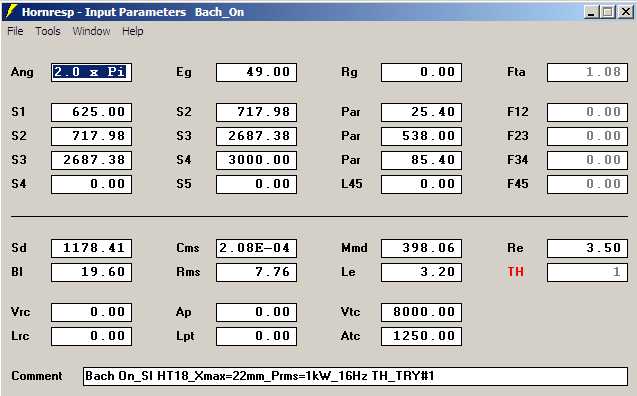Click the Hornresp lightning title bar icon
This screenshot has height=396, width=637.
(11, 11)
